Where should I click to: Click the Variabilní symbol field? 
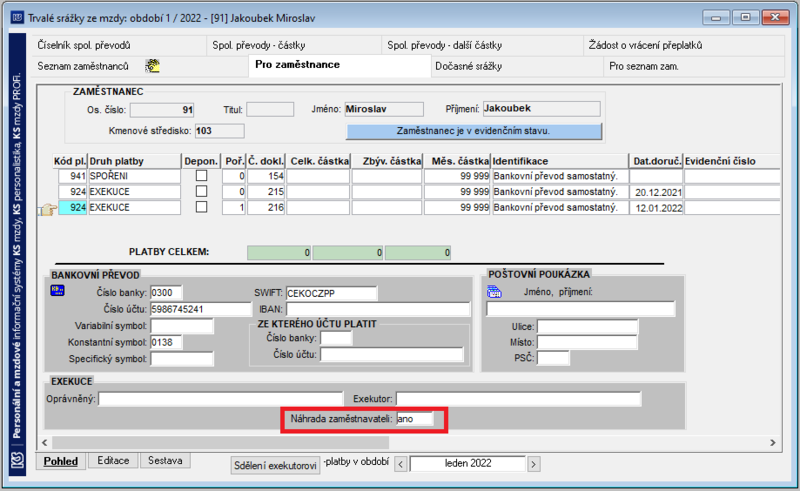point(182,326)
